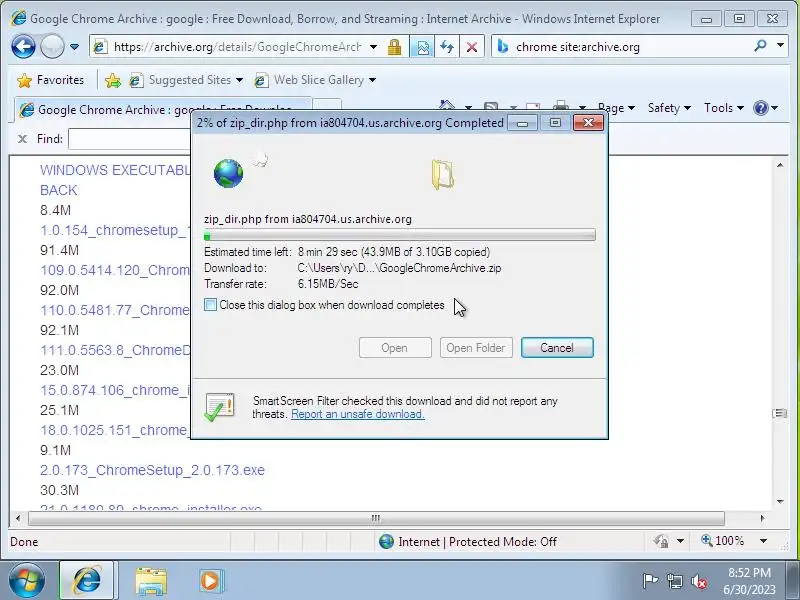800x600 pixels.
Task: Click the disabled Open button in download dialog
Action: point(395,347)
